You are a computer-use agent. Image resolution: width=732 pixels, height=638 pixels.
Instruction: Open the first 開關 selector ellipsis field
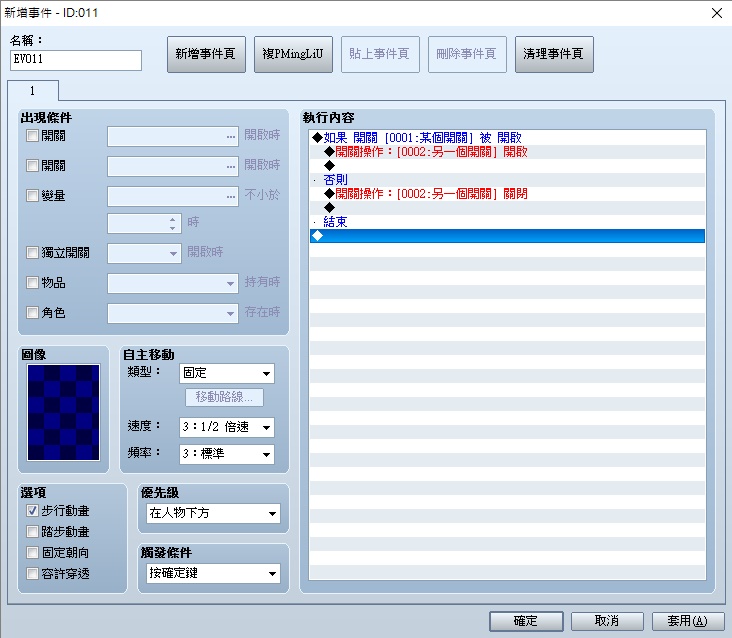(x=173, y=137)
